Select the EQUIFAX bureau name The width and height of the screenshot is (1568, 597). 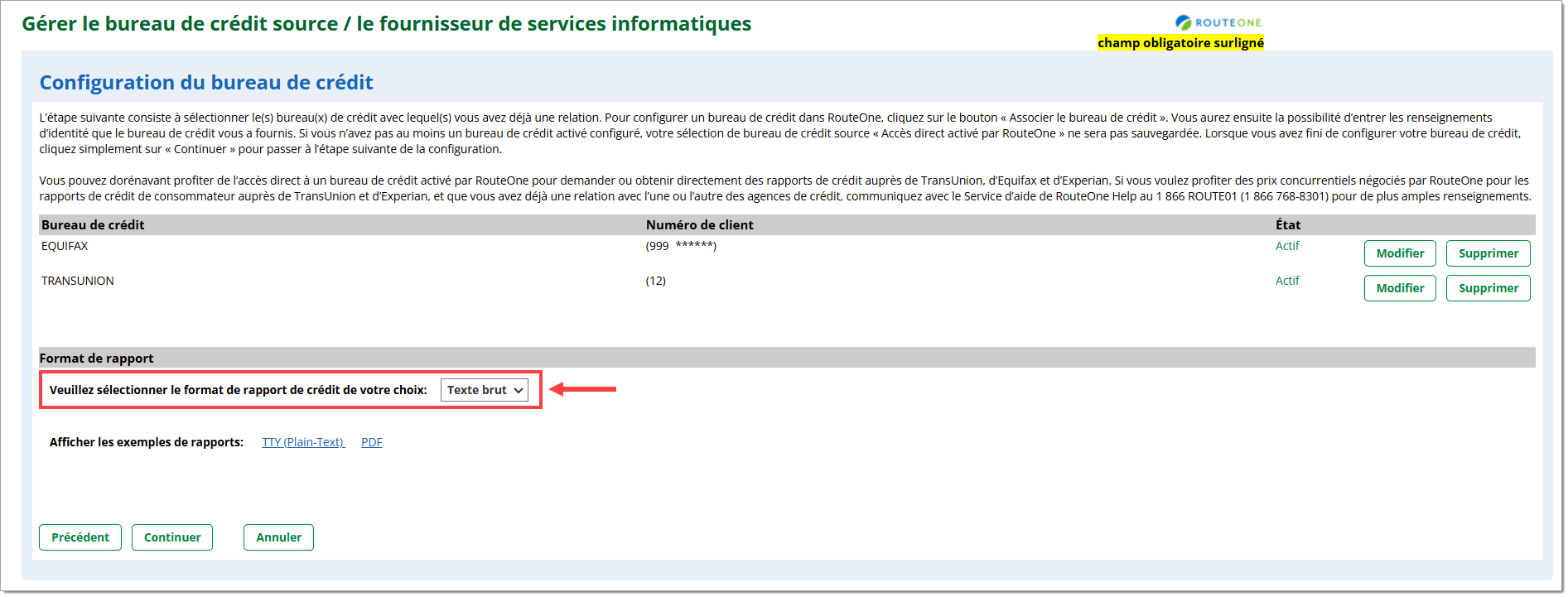coord(65,246)
